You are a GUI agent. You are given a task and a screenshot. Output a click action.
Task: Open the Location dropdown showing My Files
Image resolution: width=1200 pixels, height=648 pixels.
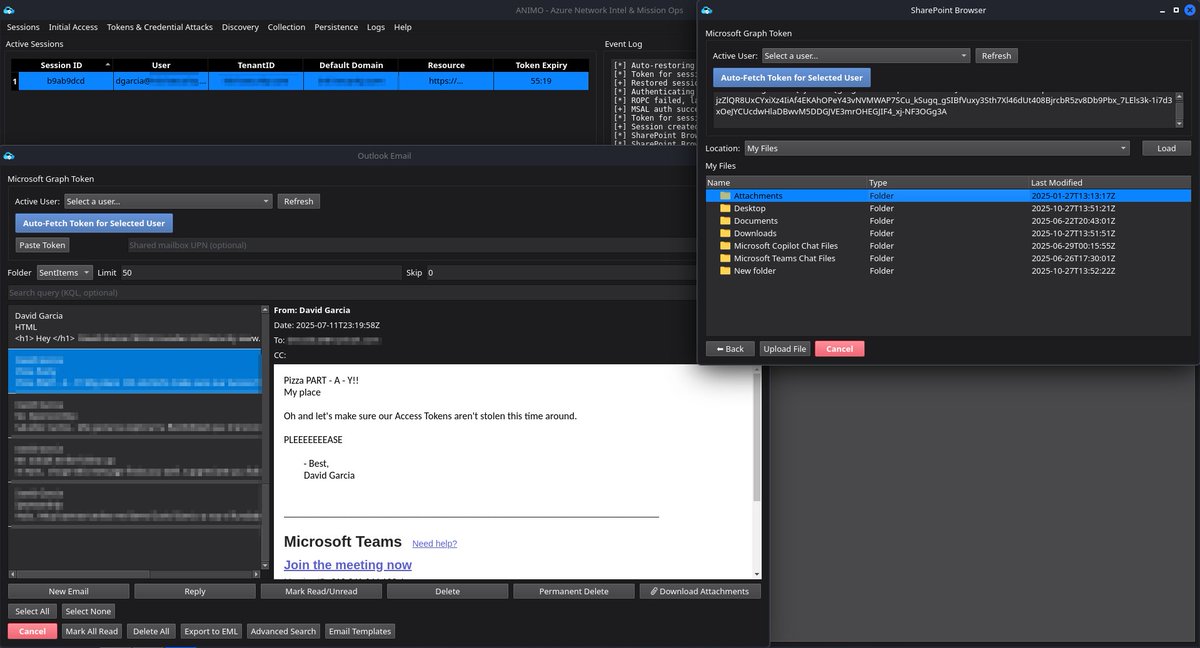936,148
